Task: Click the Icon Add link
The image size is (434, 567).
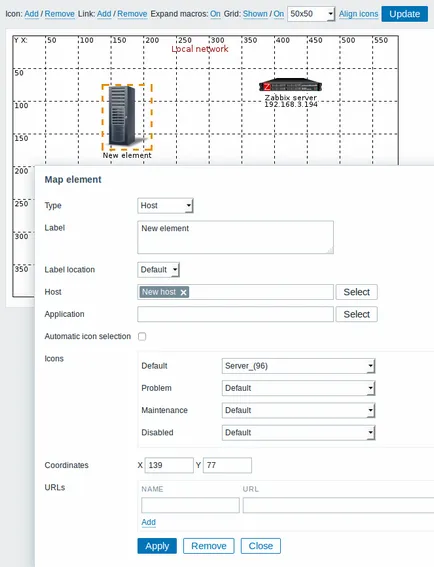Action: coord(31,14)
